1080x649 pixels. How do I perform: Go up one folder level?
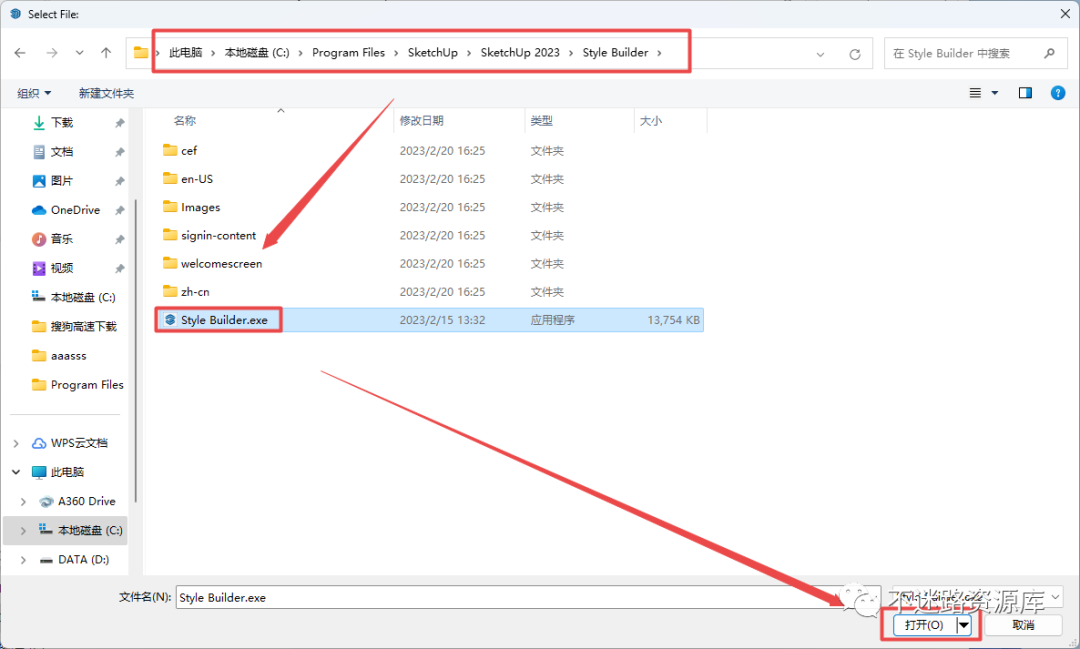(106, 53)
